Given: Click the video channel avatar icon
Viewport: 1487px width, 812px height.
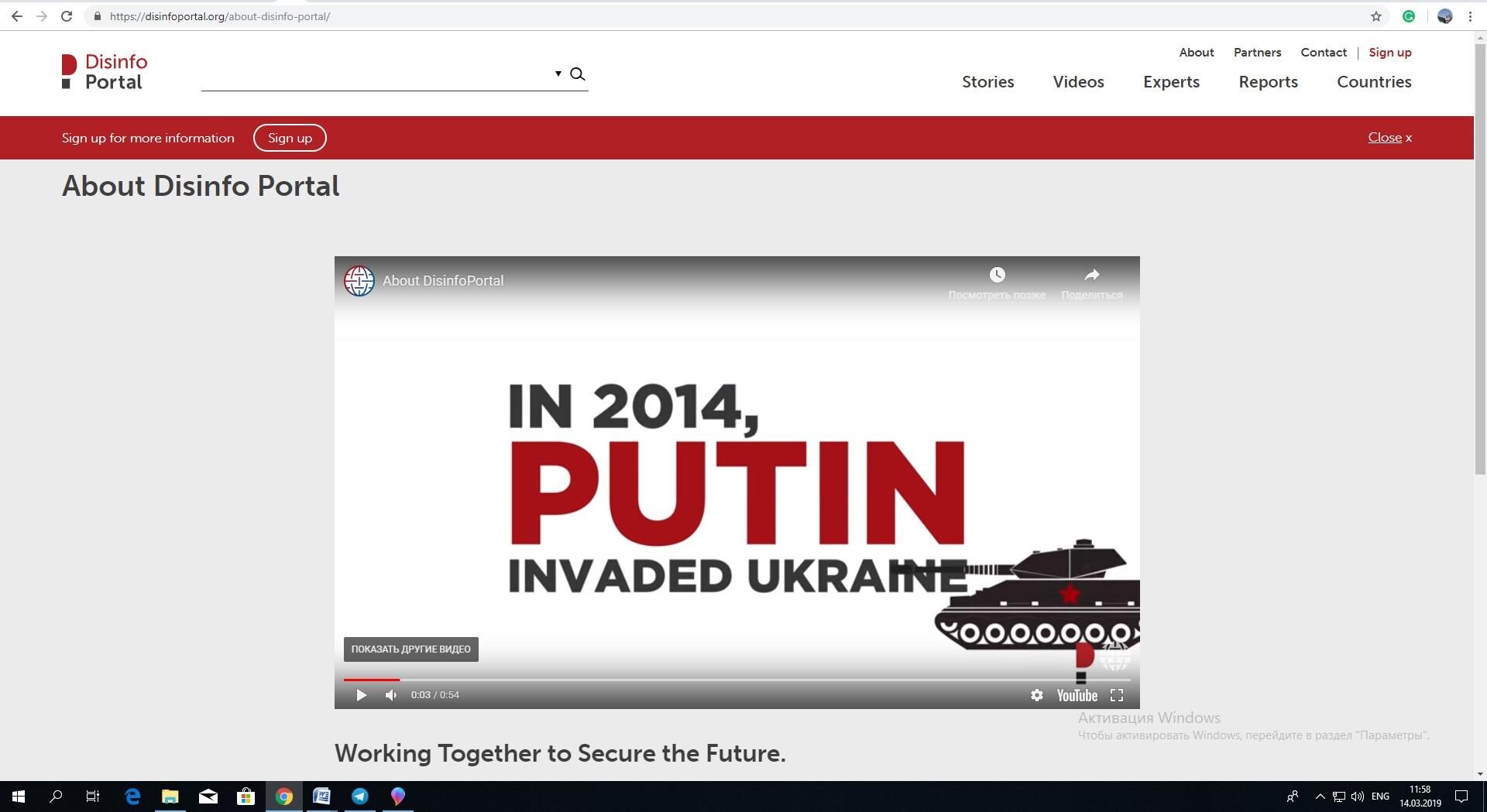Looking at the screenshot, I should [359, 281].
